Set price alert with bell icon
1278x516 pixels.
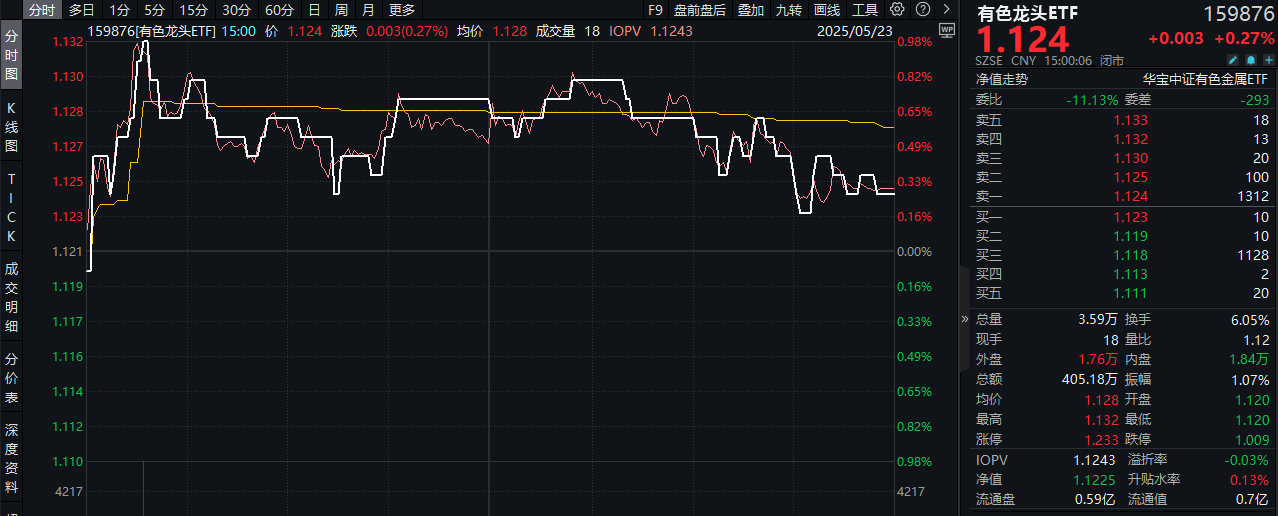point(1248,60)
